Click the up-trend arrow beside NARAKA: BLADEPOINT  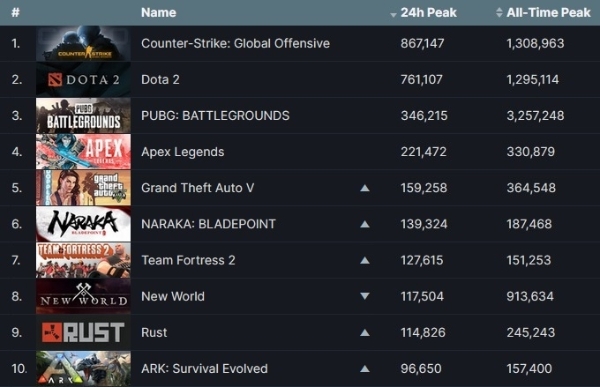(365, 224)
